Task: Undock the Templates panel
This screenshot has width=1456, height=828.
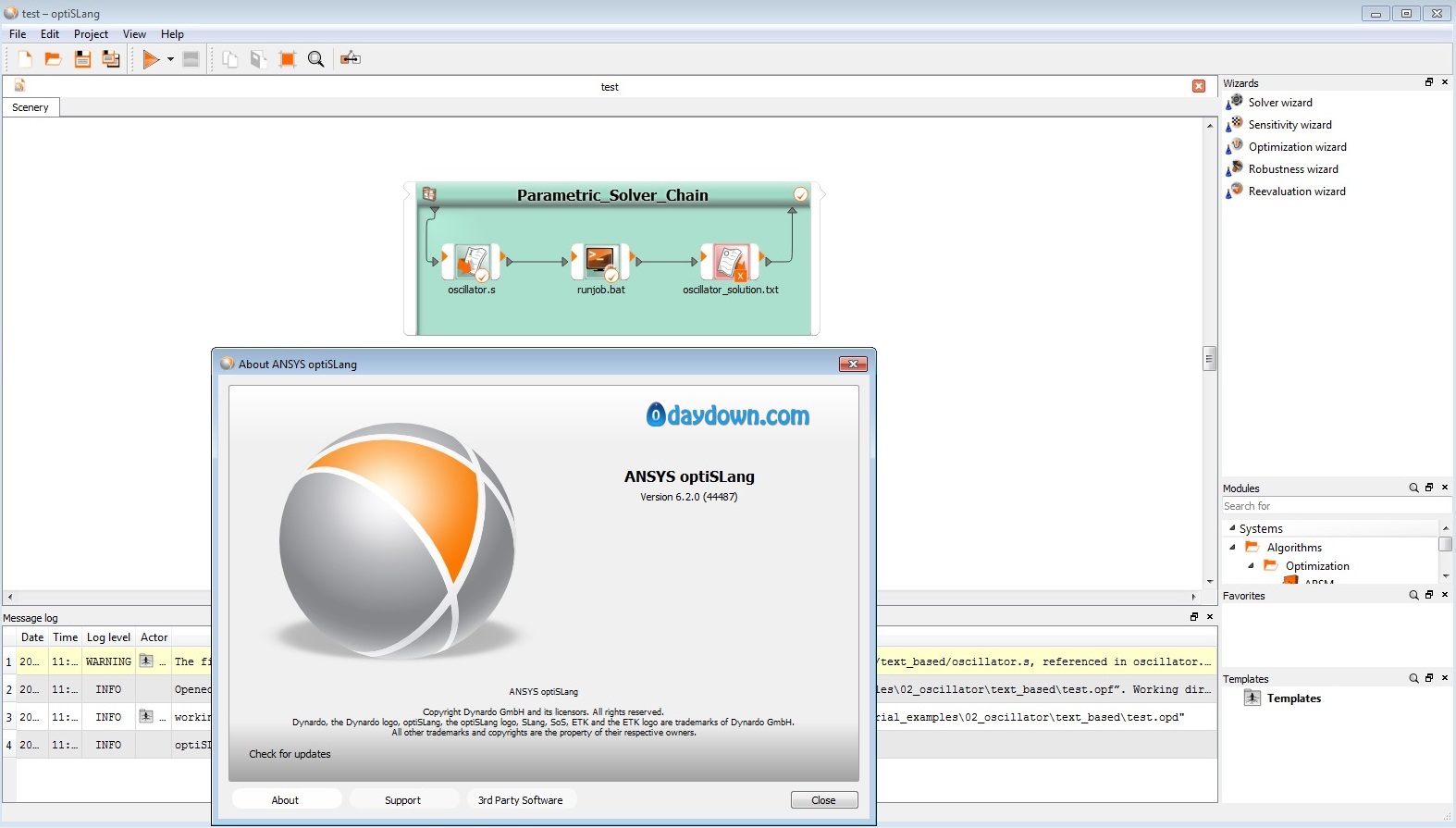Action: tap(1429, 678)
